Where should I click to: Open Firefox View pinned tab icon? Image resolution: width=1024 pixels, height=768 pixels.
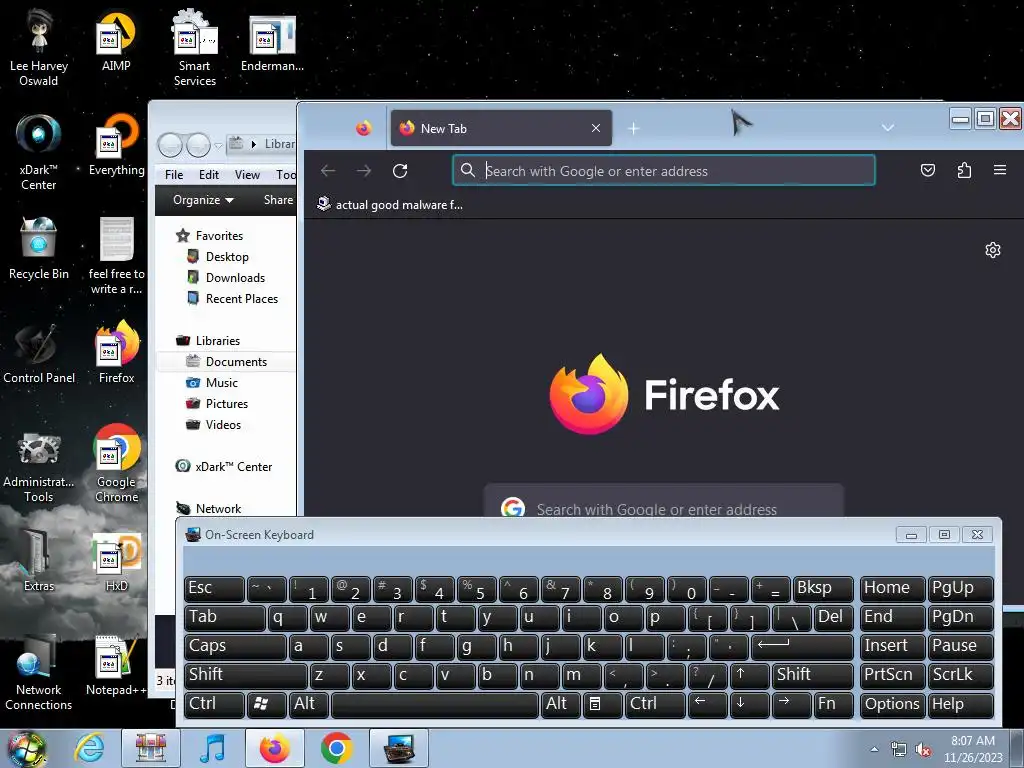coord(364,128)
